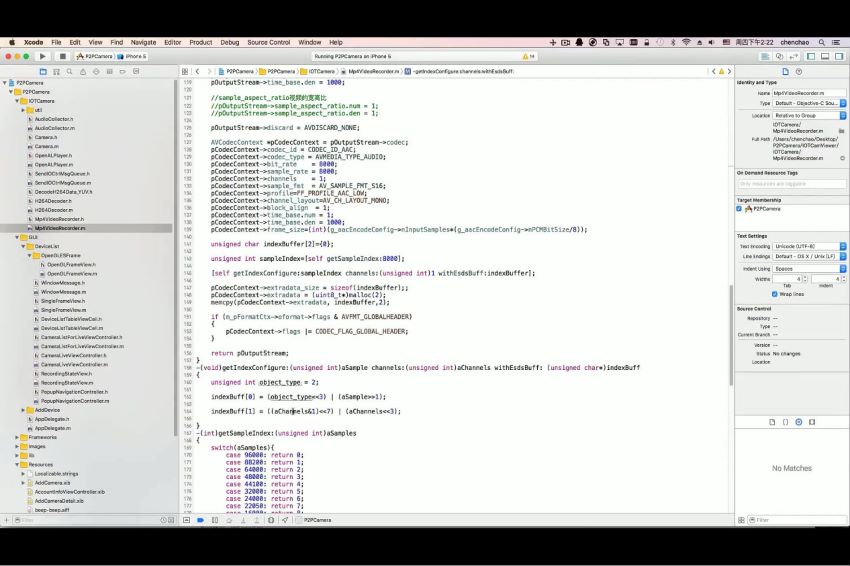Viewport: 850px width, 566px height.
Task: Show the Version editor
Action: pyautogui.click(x=794, y=56)
